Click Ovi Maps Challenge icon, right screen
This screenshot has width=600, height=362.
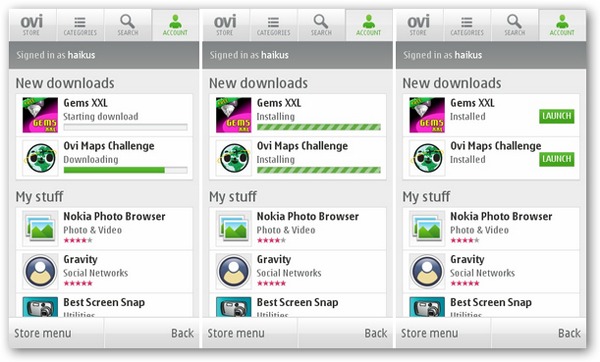[427, 158]
